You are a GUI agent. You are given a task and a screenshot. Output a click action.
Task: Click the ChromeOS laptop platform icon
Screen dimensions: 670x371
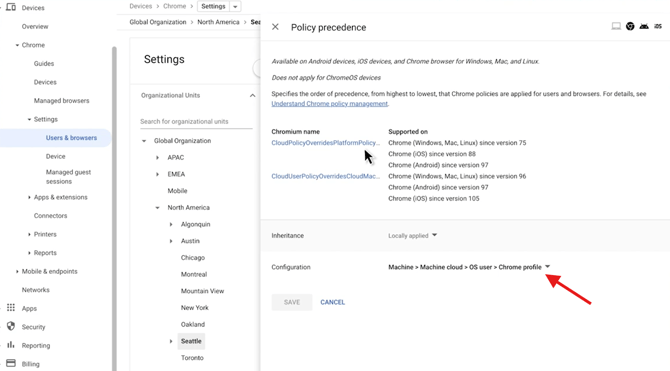tap(616, 26)
